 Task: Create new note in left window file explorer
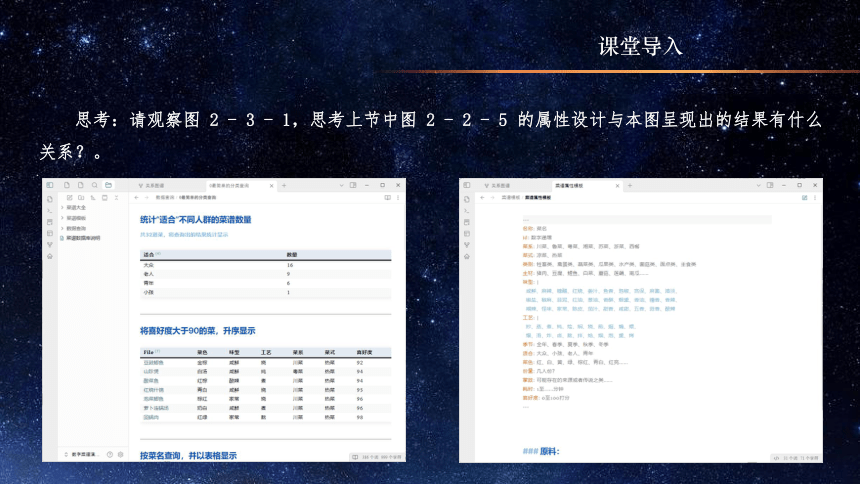[x=70, y=198]
